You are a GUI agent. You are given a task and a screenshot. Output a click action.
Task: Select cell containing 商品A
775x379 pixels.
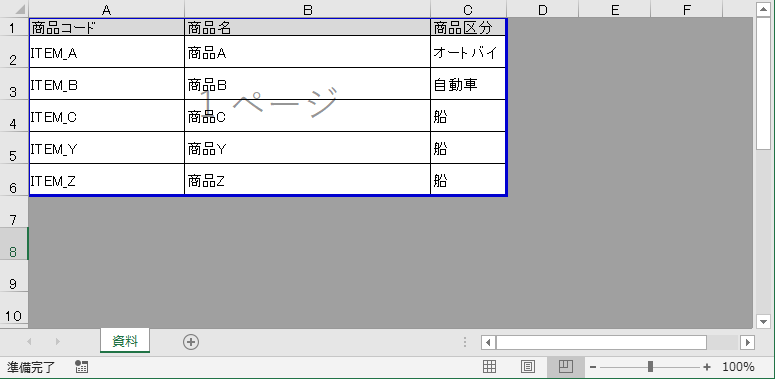[307, 52]
